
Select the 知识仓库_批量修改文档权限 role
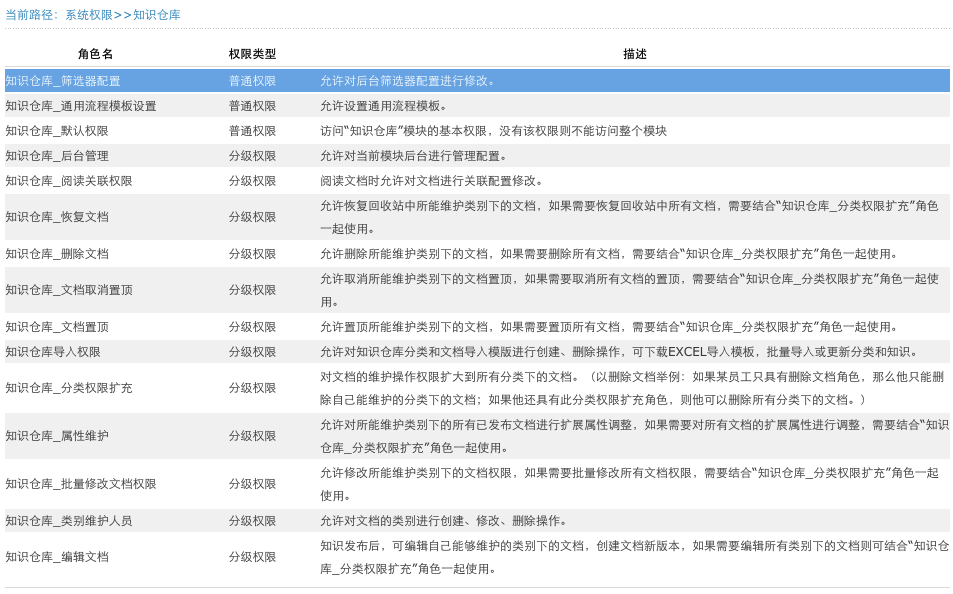point(81,484)
